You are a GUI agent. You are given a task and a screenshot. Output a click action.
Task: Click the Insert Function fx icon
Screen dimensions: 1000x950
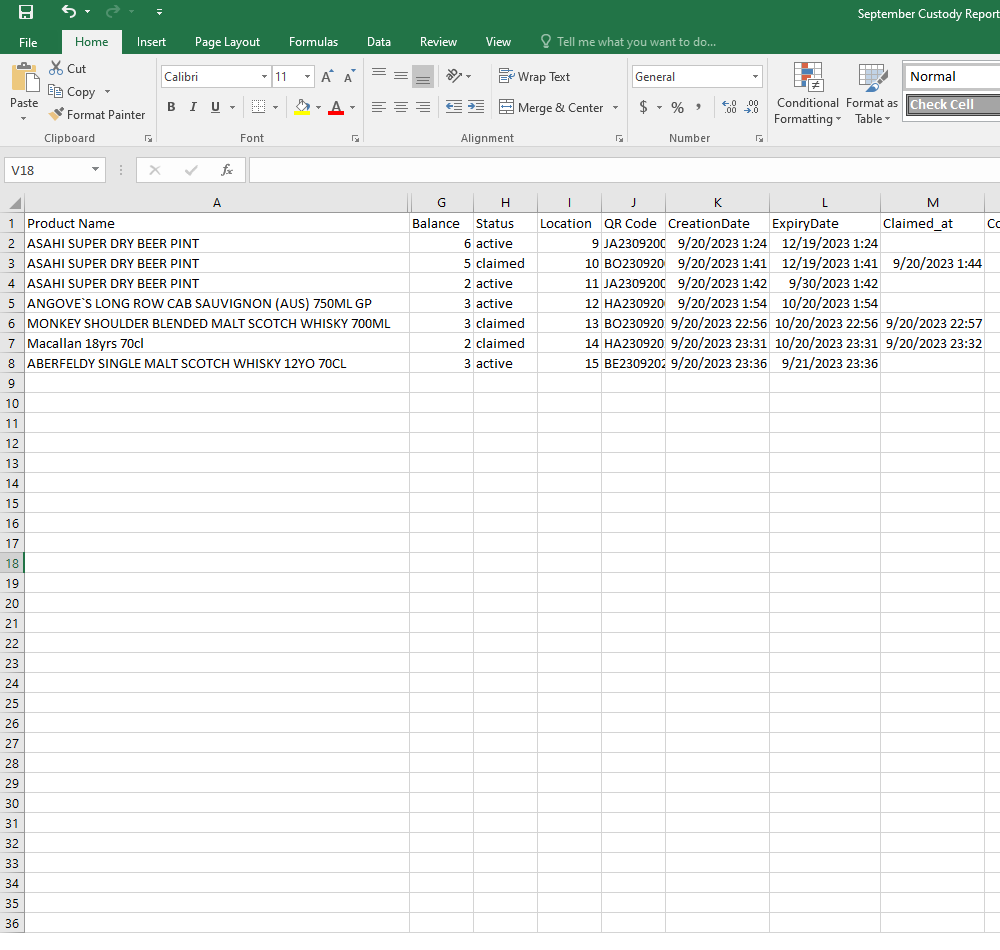(227, 170)
